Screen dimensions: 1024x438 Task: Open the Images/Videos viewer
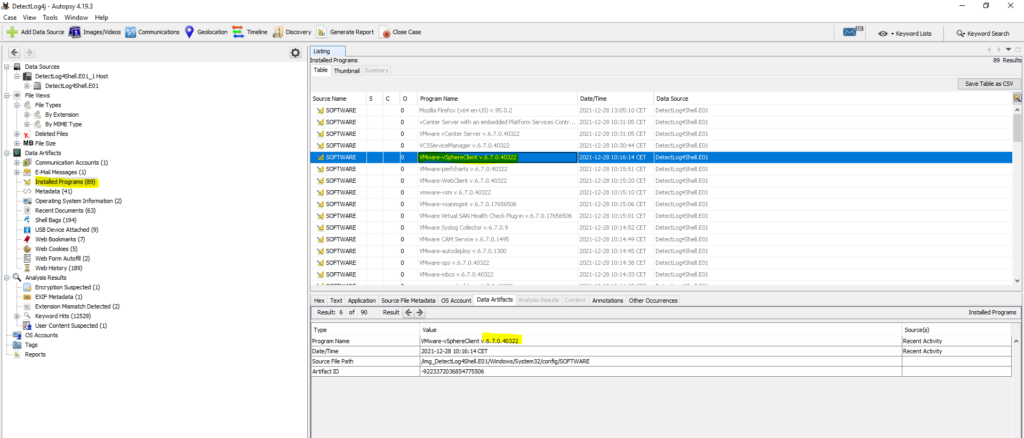[74, 32]
